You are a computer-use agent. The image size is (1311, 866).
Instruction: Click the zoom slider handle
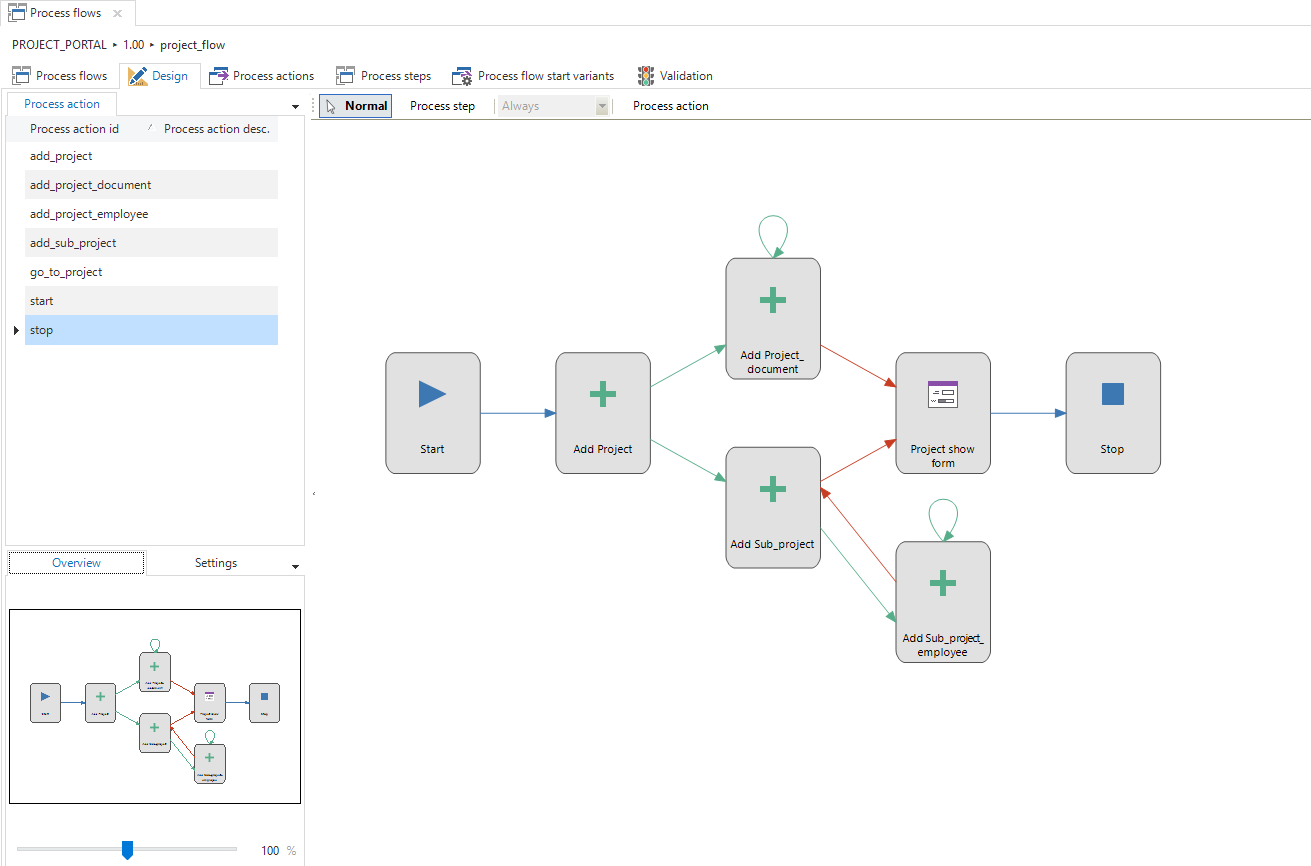[x=127, y=850]
